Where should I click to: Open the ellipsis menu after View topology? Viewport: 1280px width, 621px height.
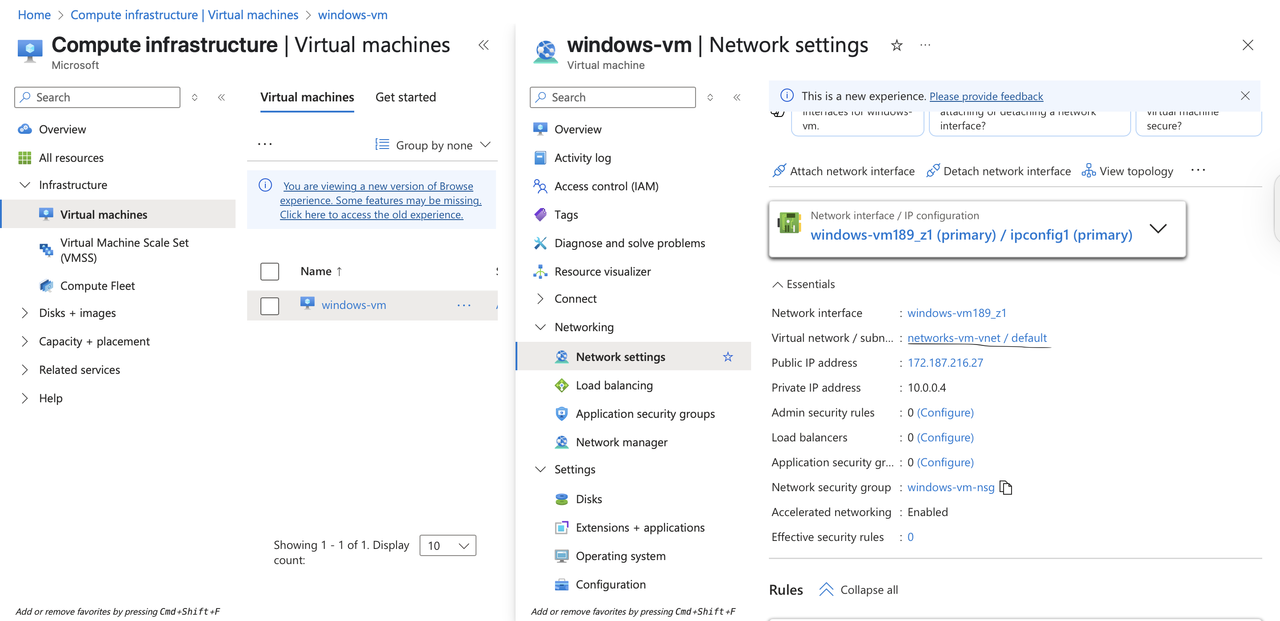[x=1198, y=170]
